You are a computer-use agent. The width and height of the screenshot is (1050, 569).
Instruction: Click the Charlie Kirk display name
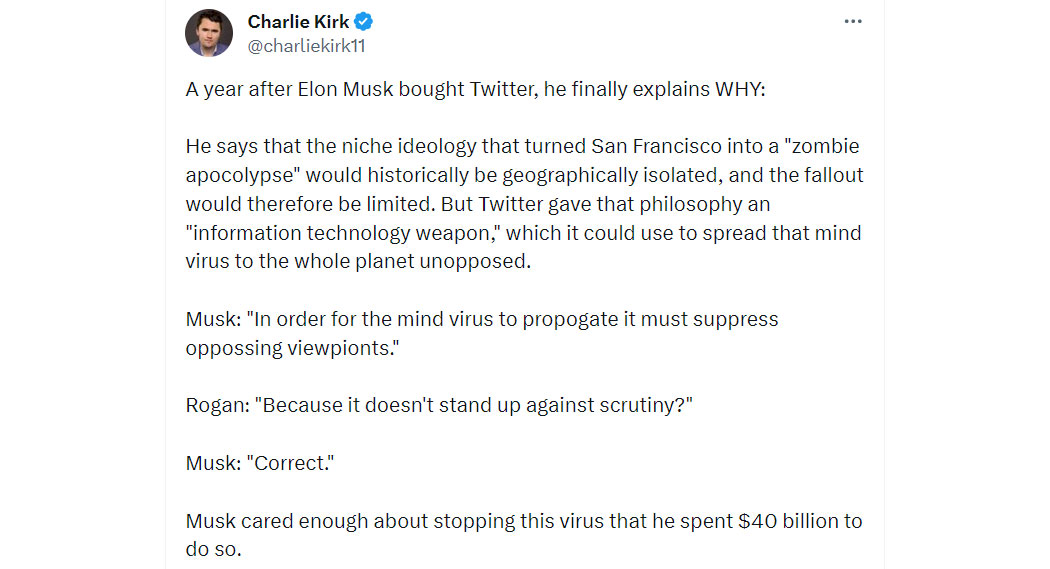tap(298, 22)
